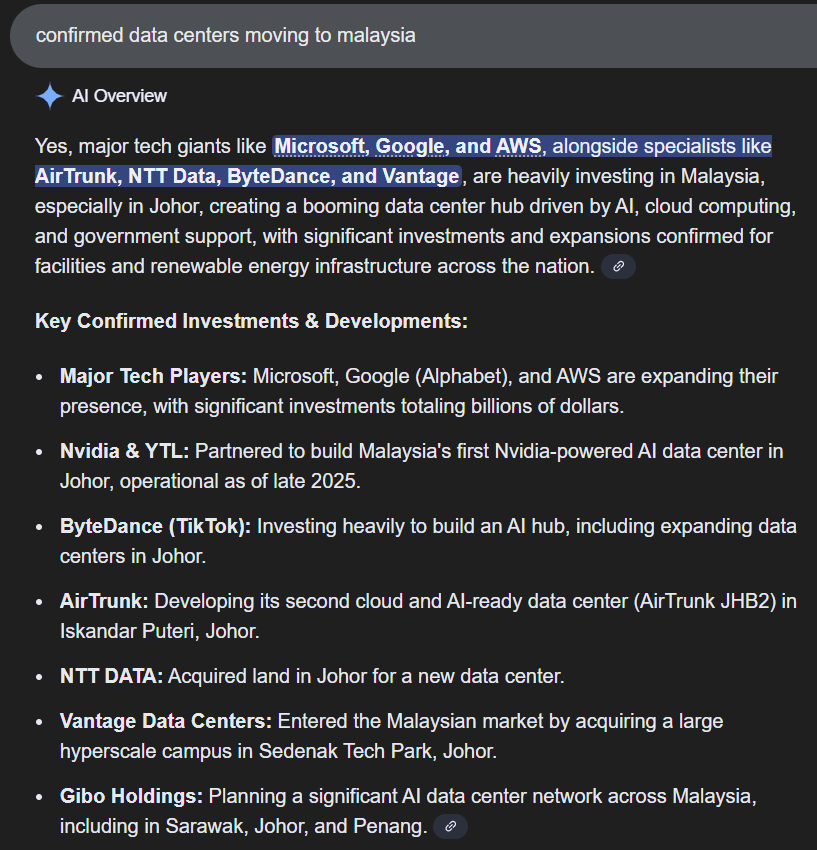
Task: Click the "Key Confirmed Investments & Developments" heading
Action: [x=251, y=322]
